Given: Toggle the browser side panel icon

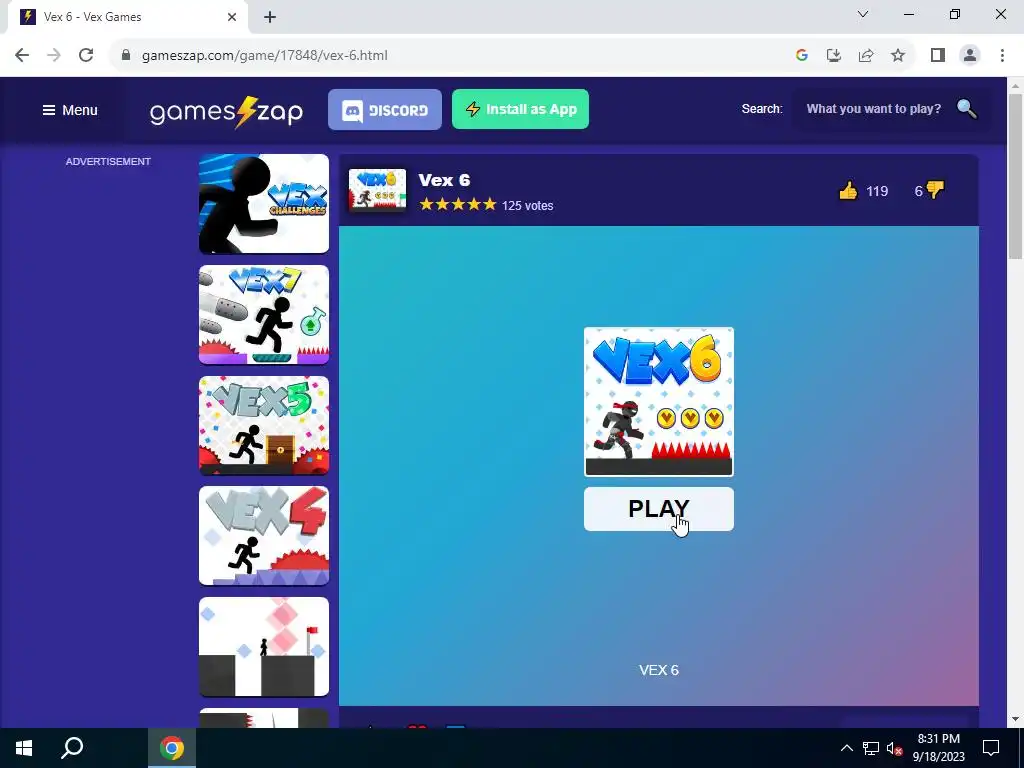Looking at the screenshot, I should point(938,56).
